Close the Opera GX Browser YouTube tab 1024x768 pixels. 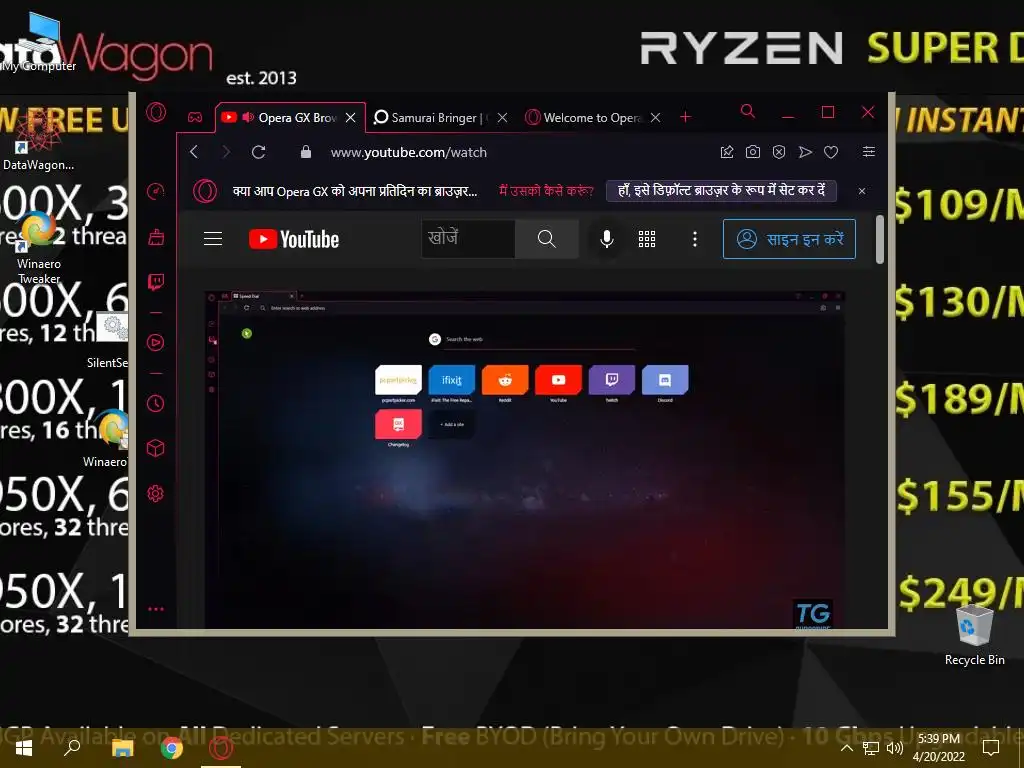coord(351,118)
